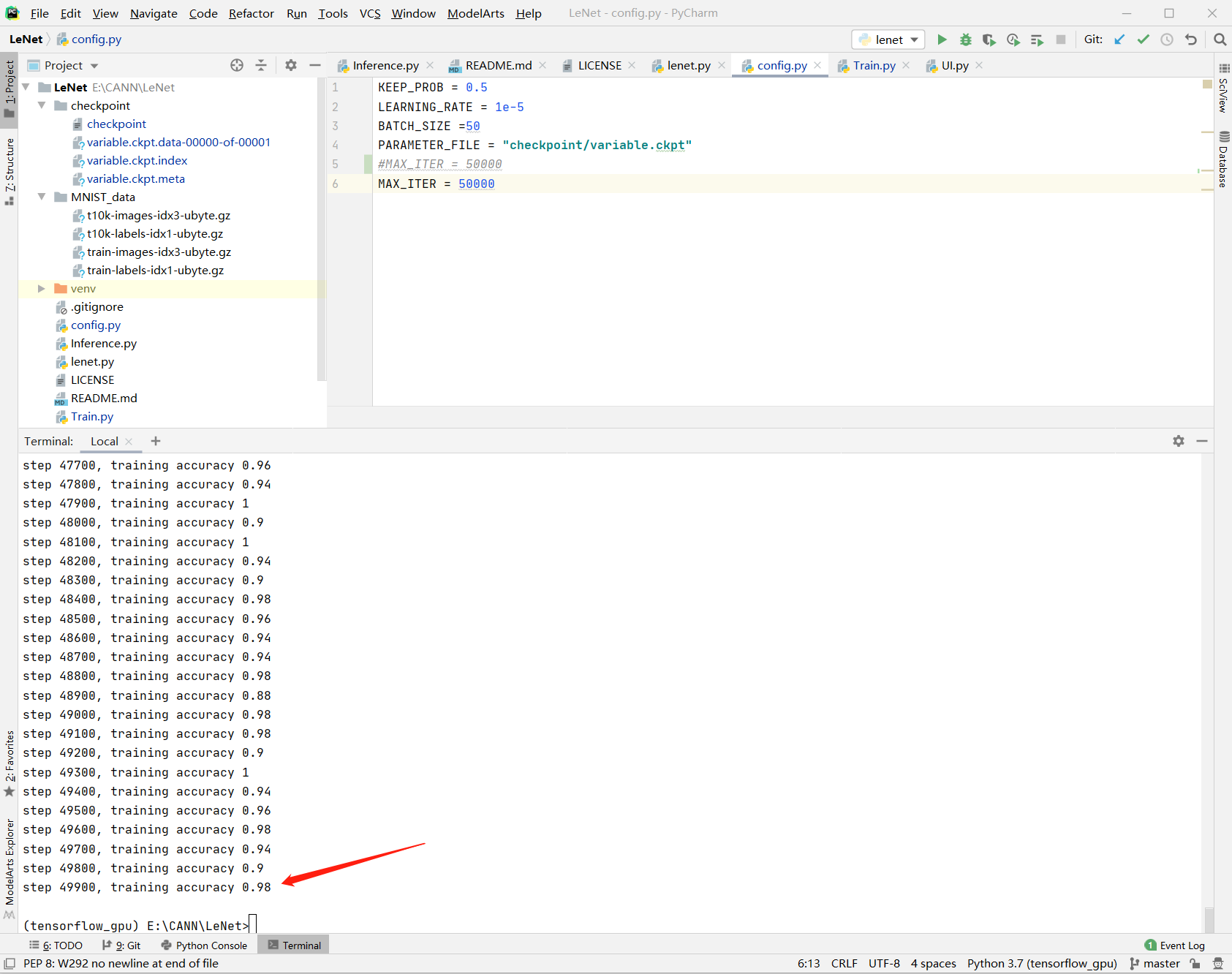Collapse all nodes in Project panel

point(261,65)
